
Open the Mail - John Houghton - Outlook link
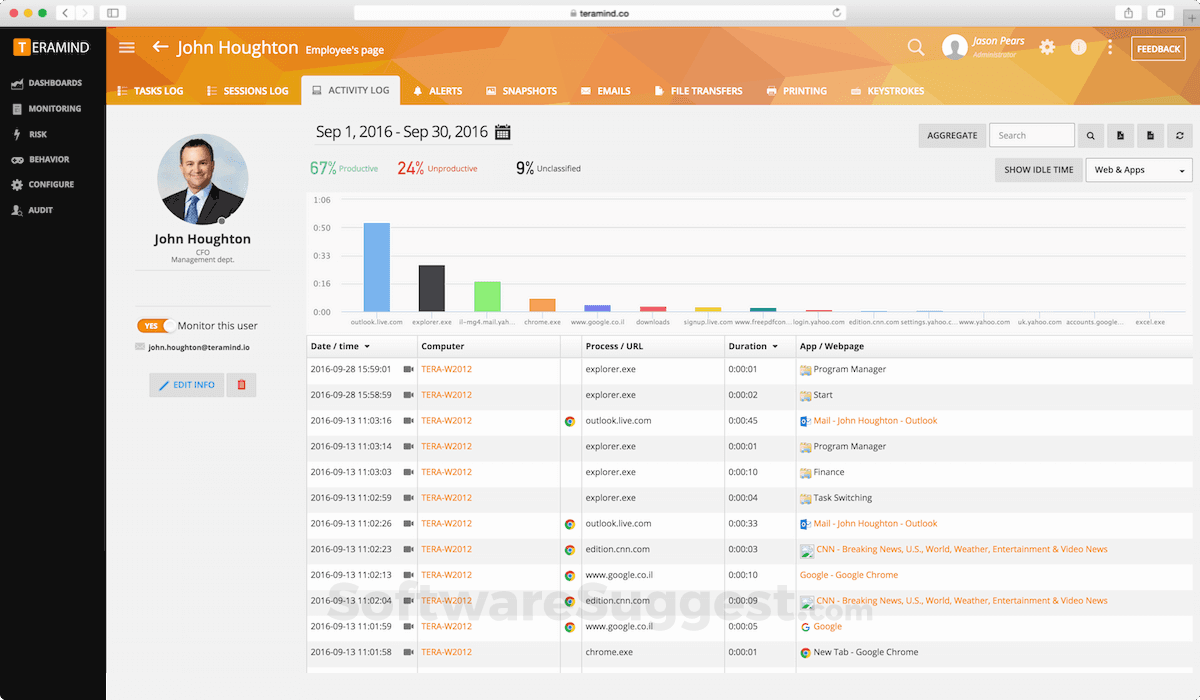[x=875, y=421]
